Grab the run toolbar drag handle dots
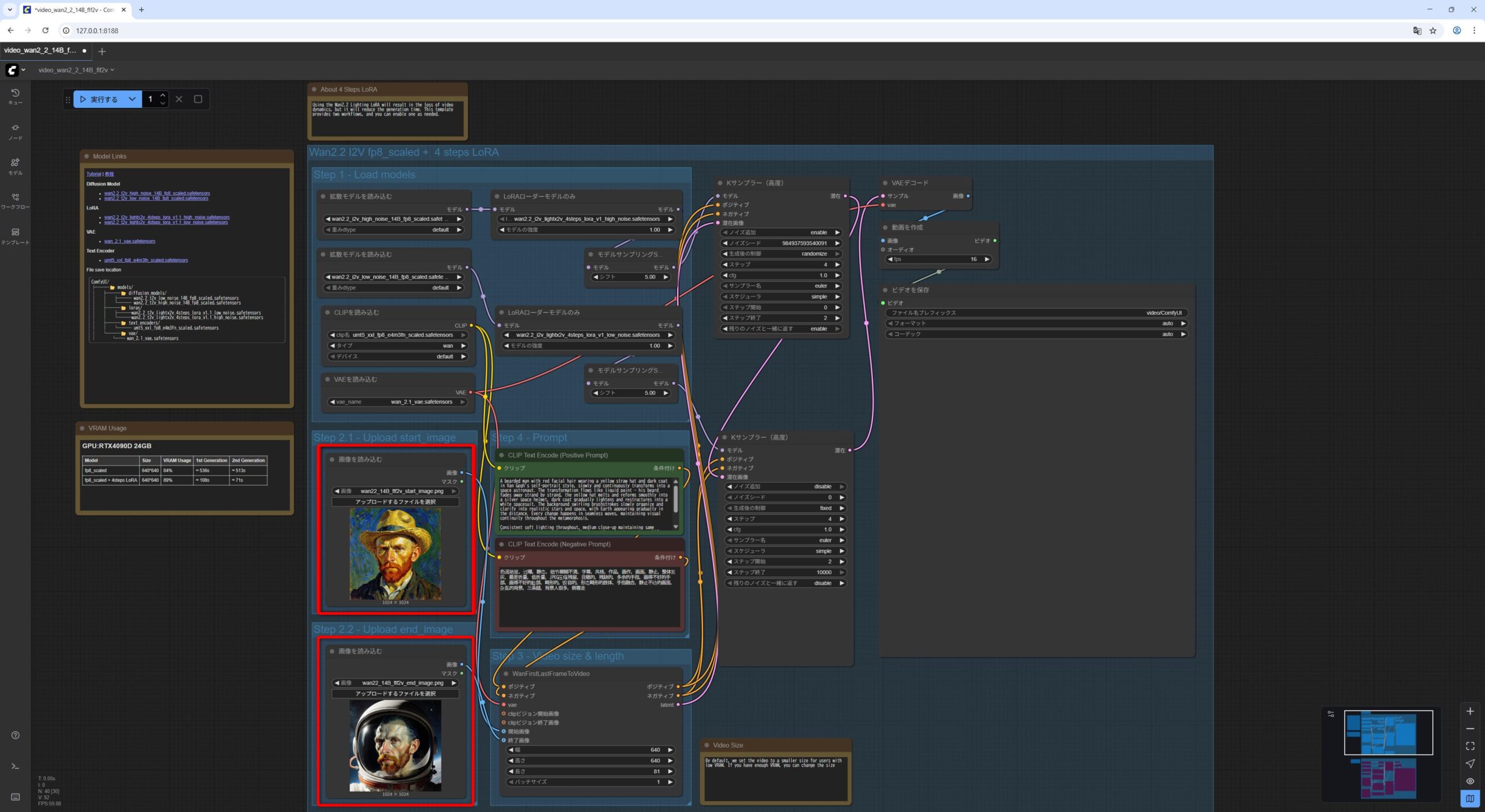The width and height of the screenshot is (1485, 812). click(x=68, y=99)
